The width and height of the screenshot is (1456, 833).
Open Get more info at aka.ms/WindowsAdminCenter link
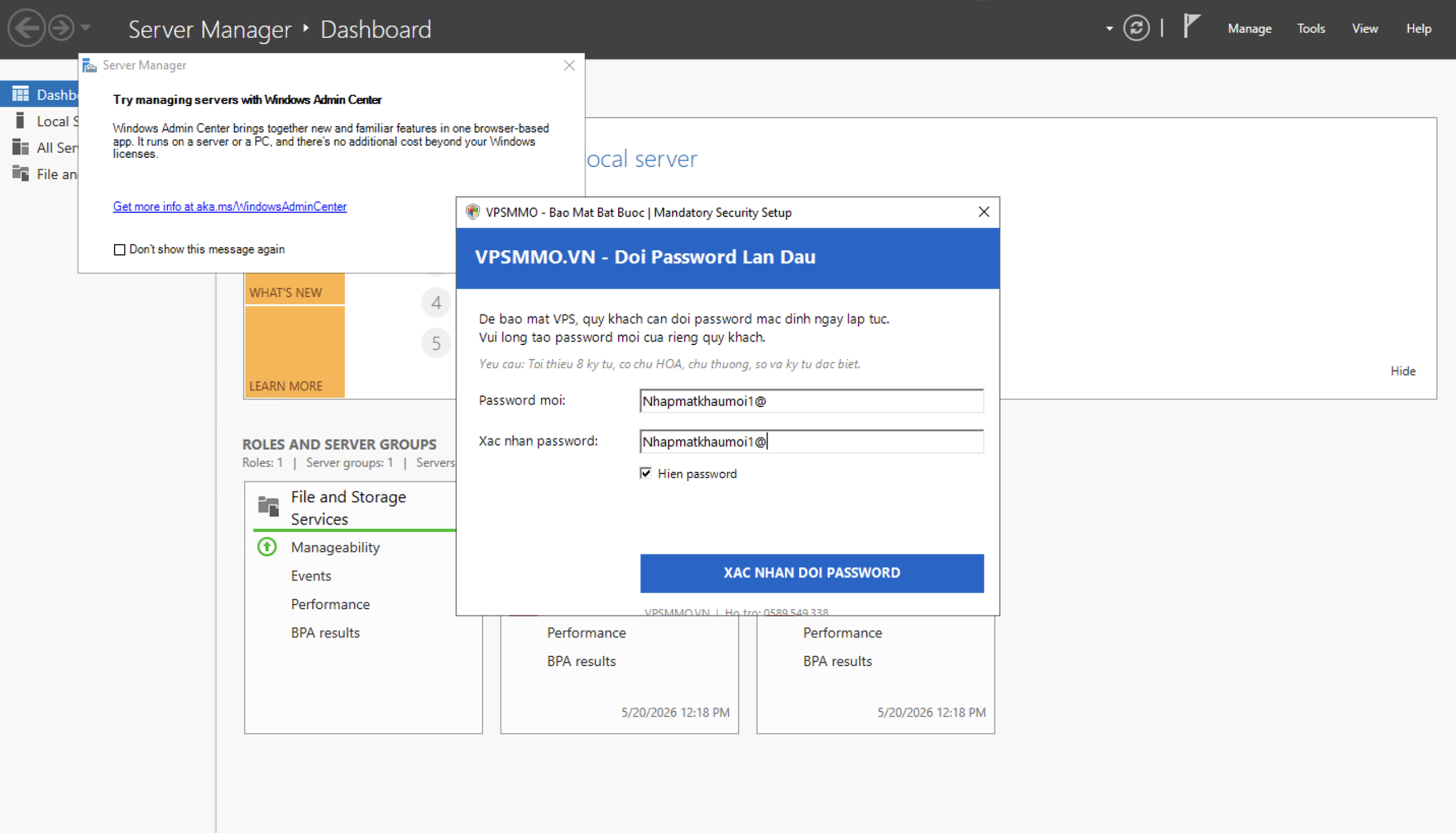(229, 207)
